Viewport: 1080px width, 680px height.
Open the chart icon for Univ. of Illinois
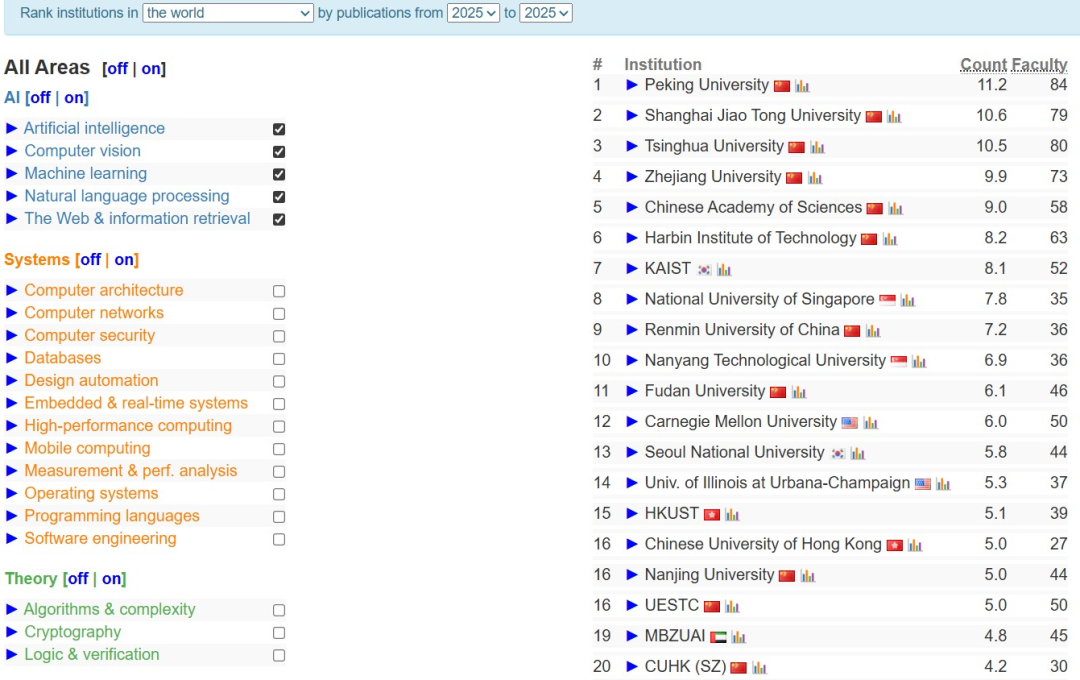click(943, 484)
